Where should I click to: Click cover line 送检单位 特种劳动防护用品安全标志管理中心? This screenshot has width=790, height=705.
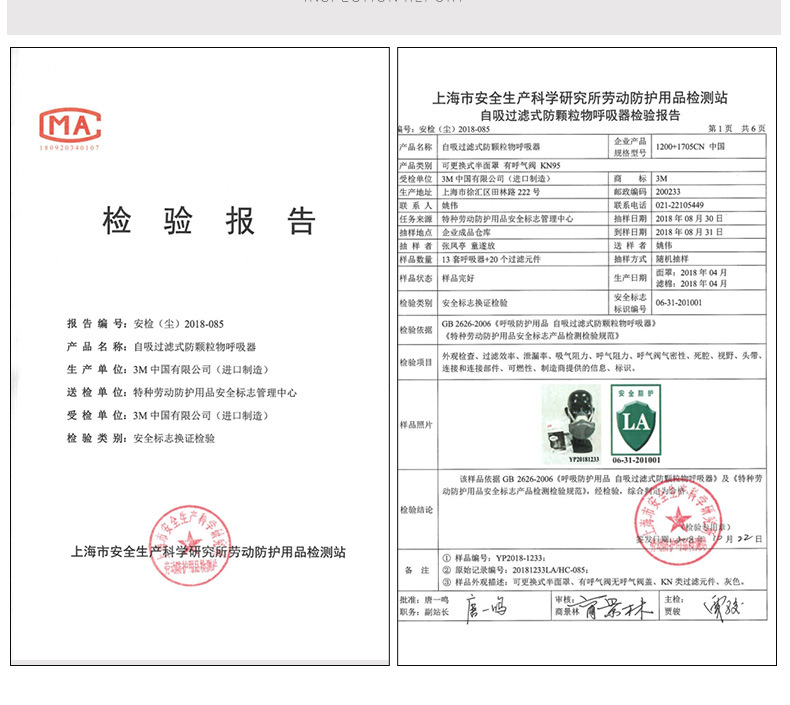pyautogui.click(x=182, y=393)
